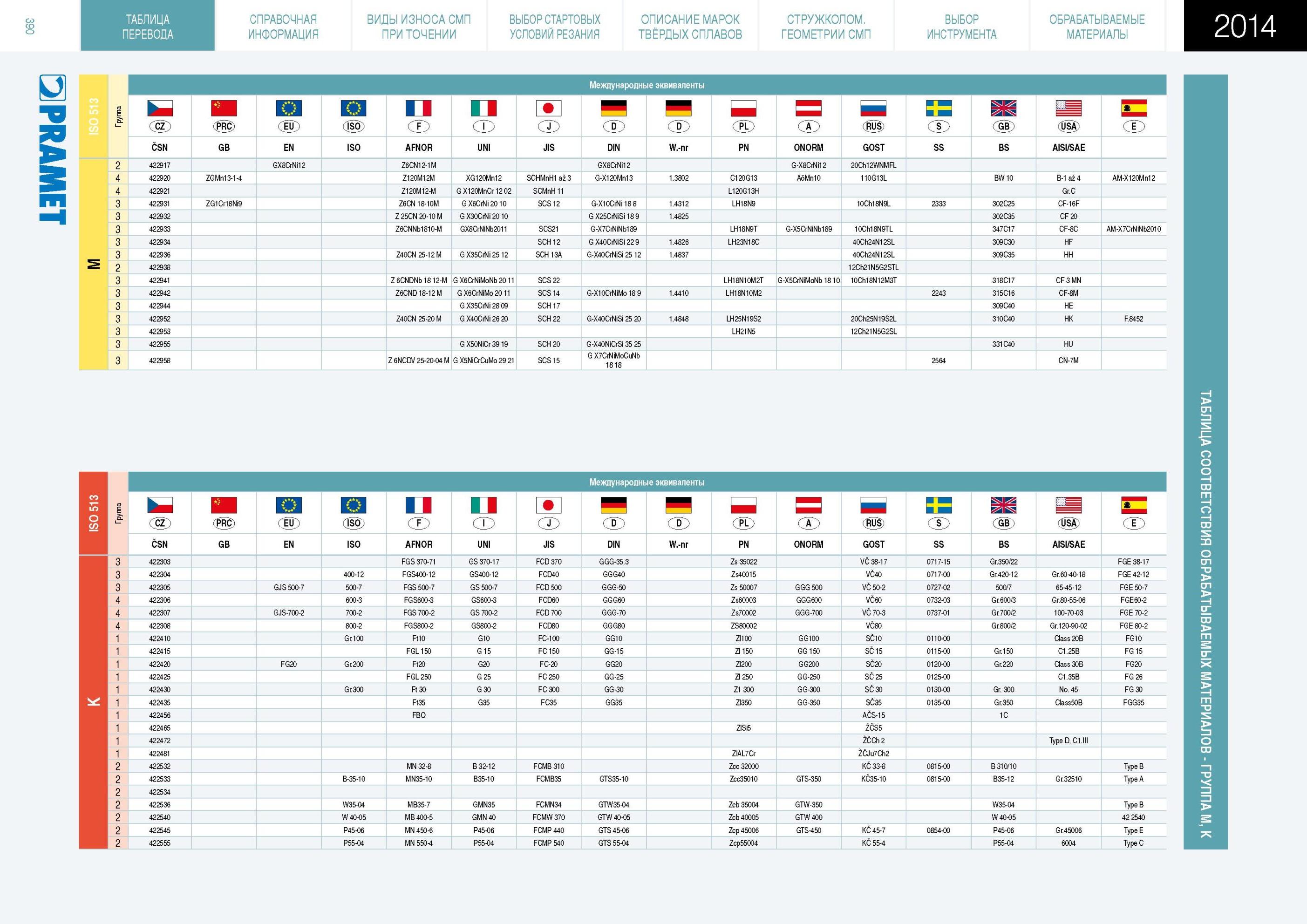Open the СПРАВОЧНАЯ ИНФОРМАЦИЯ tab

[x=283, y=26]
